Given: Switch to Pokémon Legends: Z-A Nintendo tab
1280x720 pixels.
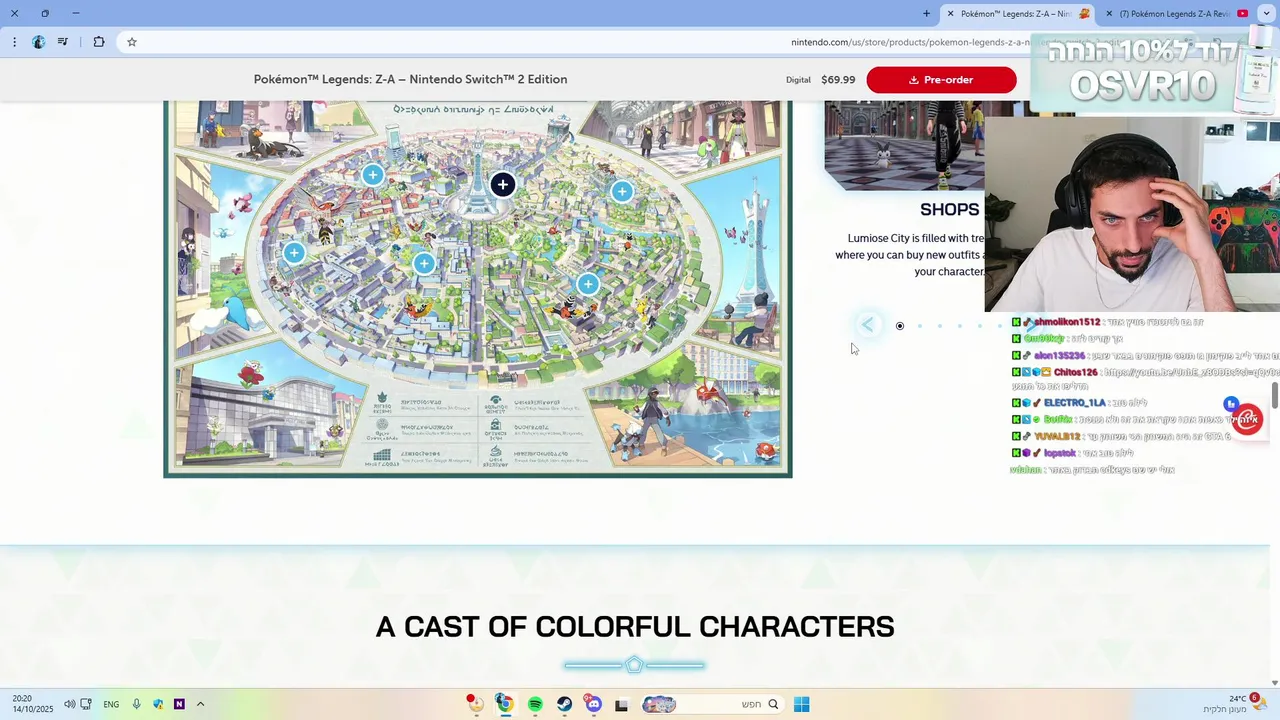Looking at the screenshot, I should point(1016,14).
